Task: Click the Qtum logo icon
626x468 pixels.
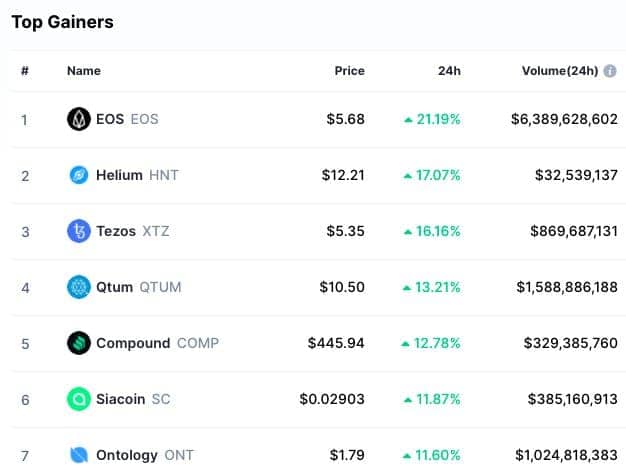Action: [79, 287]
